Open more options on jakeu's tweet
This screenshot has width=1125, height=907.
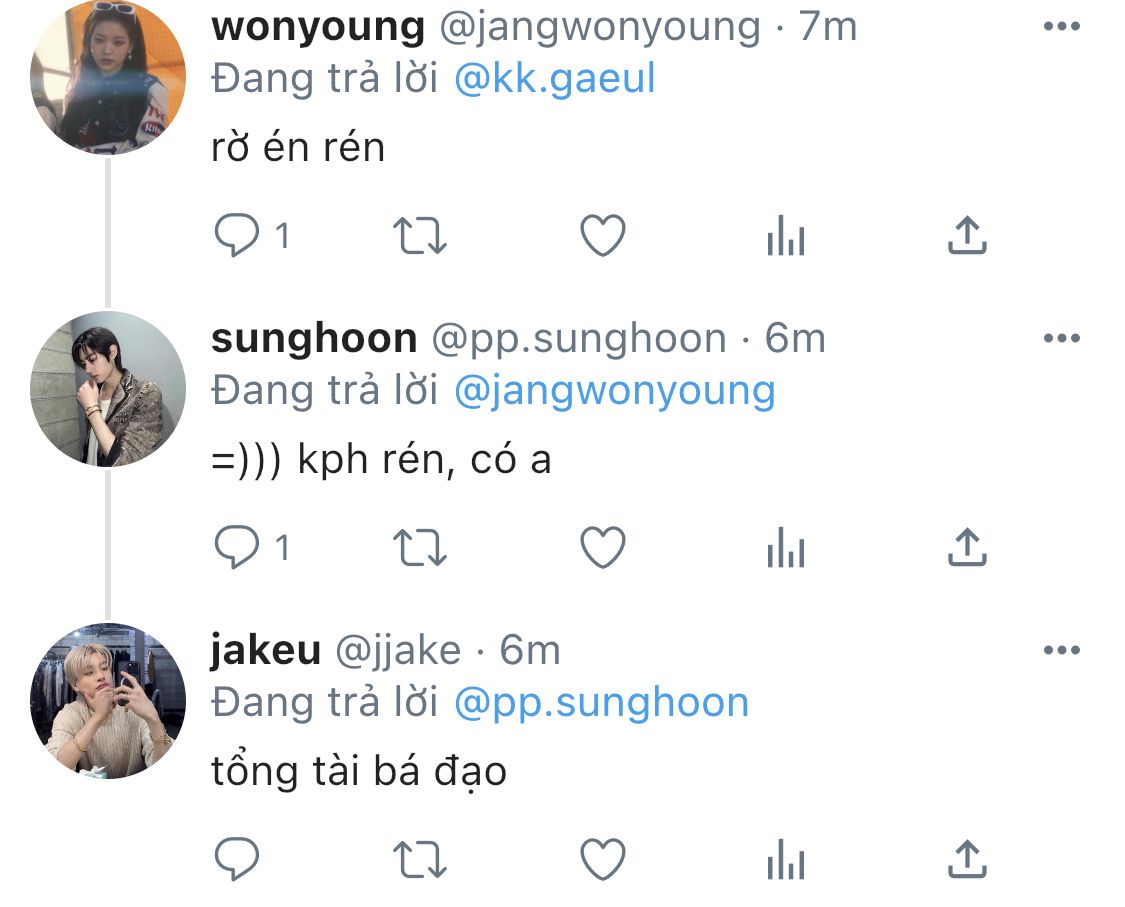coord(1062,650)
